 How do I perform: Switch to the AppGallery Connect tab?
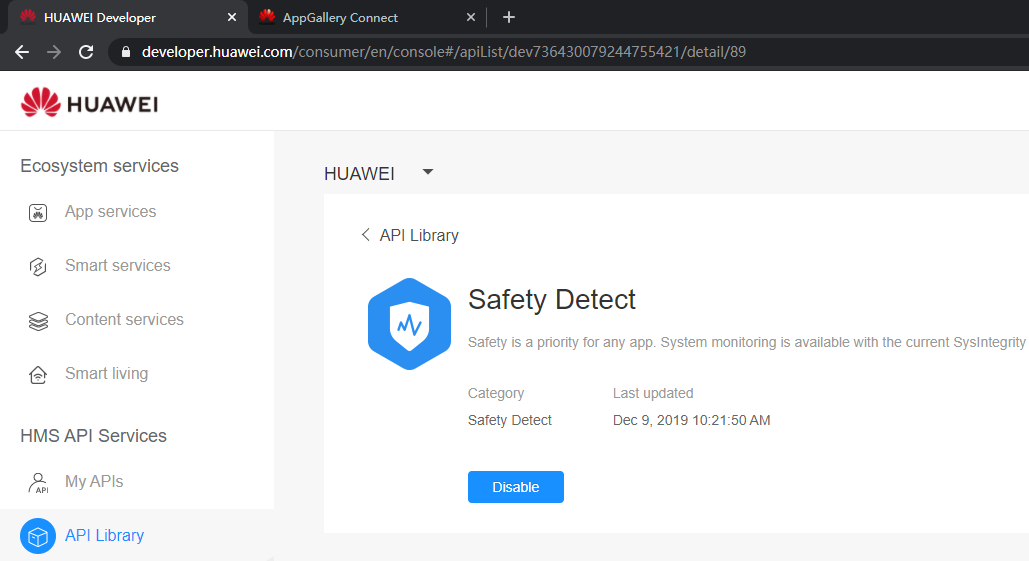340,17
